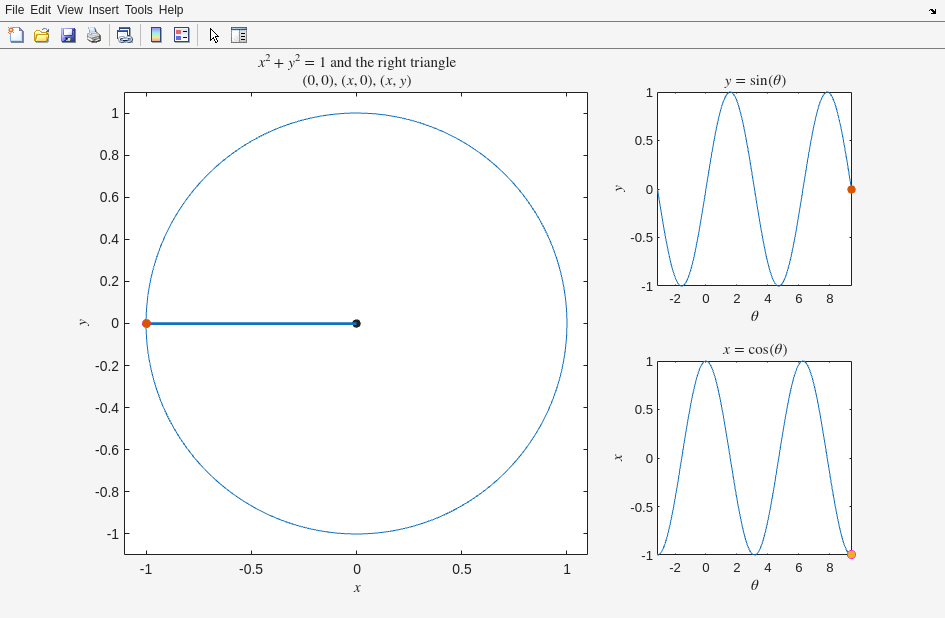
Task: Toggle the Link Plot tool
Action: [124, 35]
